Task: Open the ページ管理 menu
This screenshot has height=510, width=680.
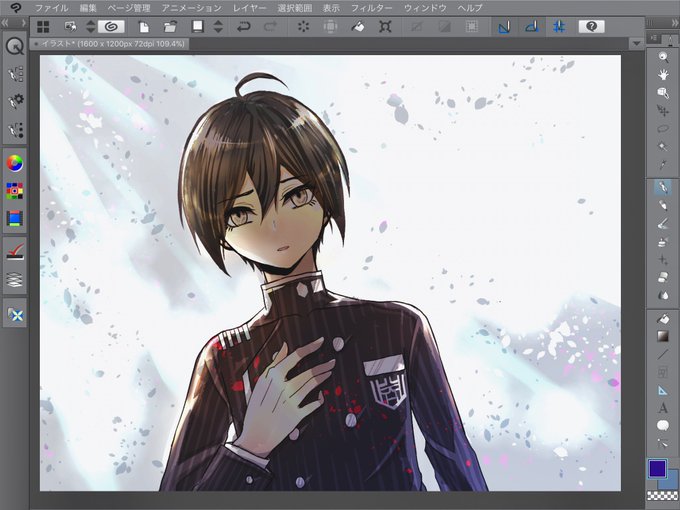Action: [129, 8]
